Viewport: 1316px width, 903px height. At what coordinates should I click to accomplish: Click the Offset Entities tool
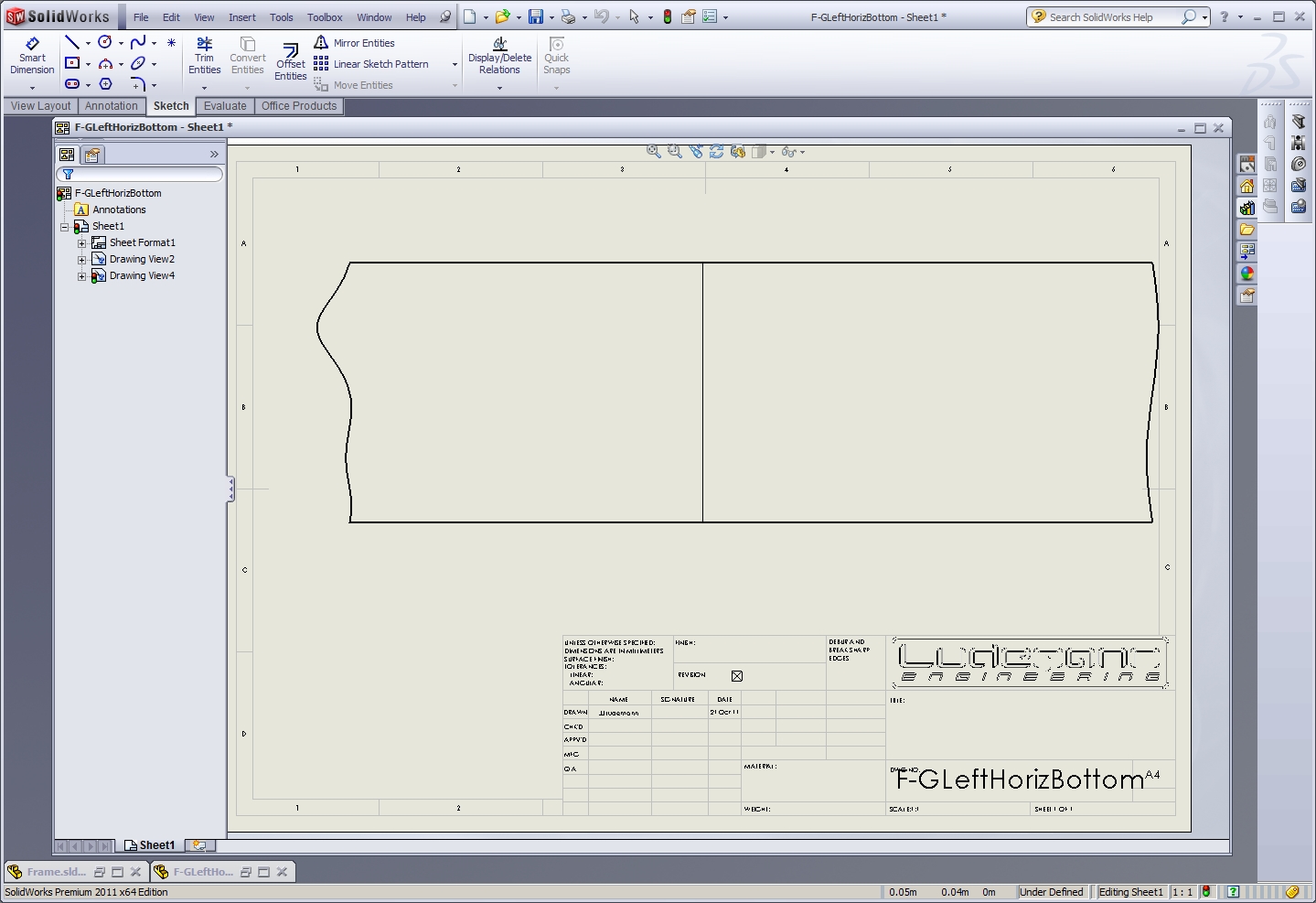(x=290, y=61)
